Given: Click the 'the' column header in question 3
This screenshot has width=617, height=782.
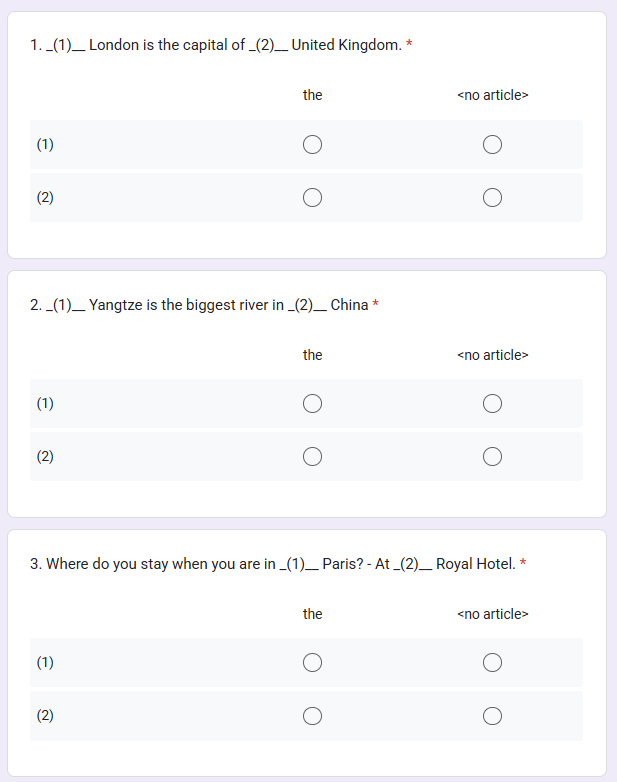Looking at the screenshot, I should [312, 614].
